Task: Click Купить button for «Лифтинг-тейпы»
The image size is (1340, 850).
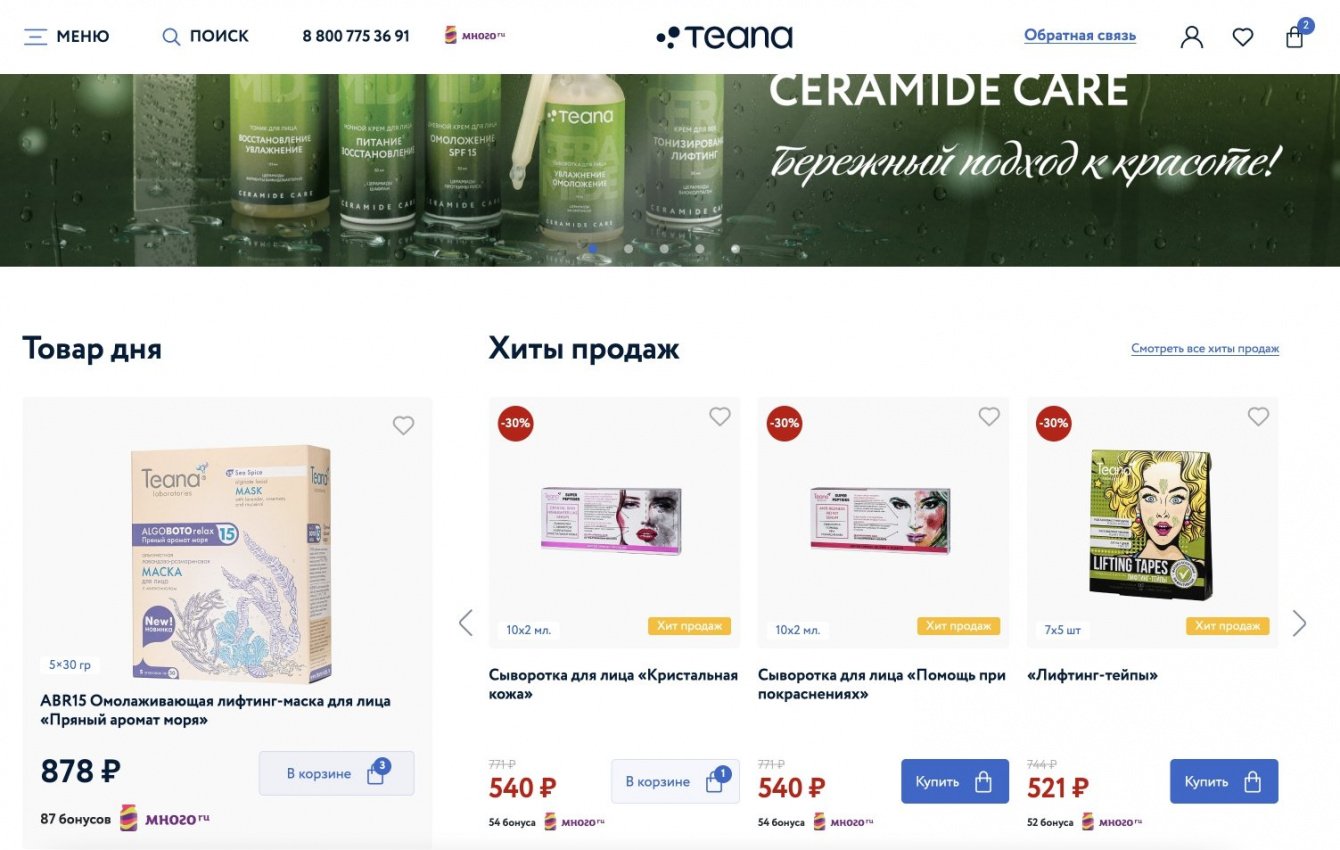Action: click(1224, 781)
